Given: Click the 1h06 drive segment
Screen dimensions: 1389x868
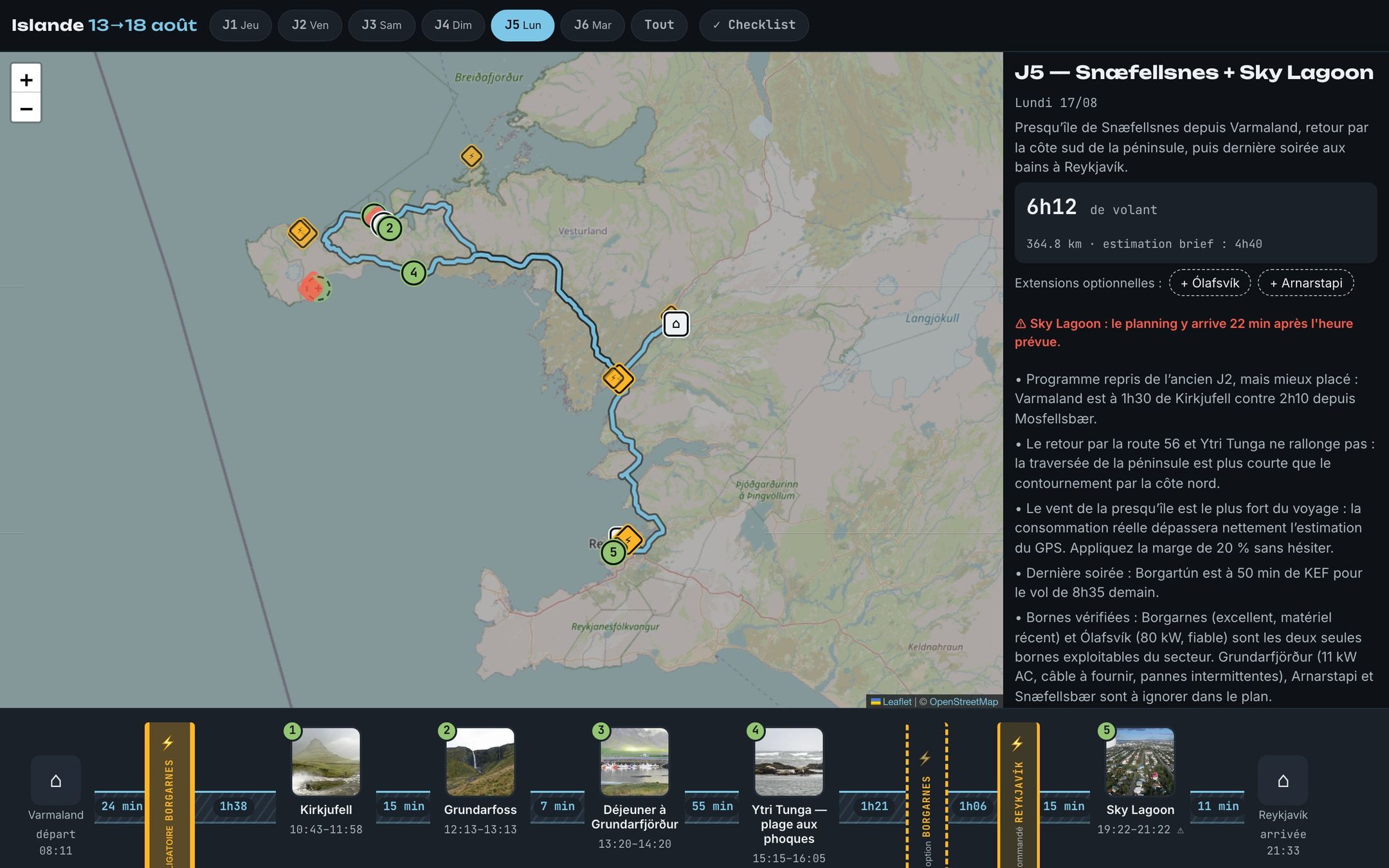Looking at the screenshot, I should click(x=972, y=806).
